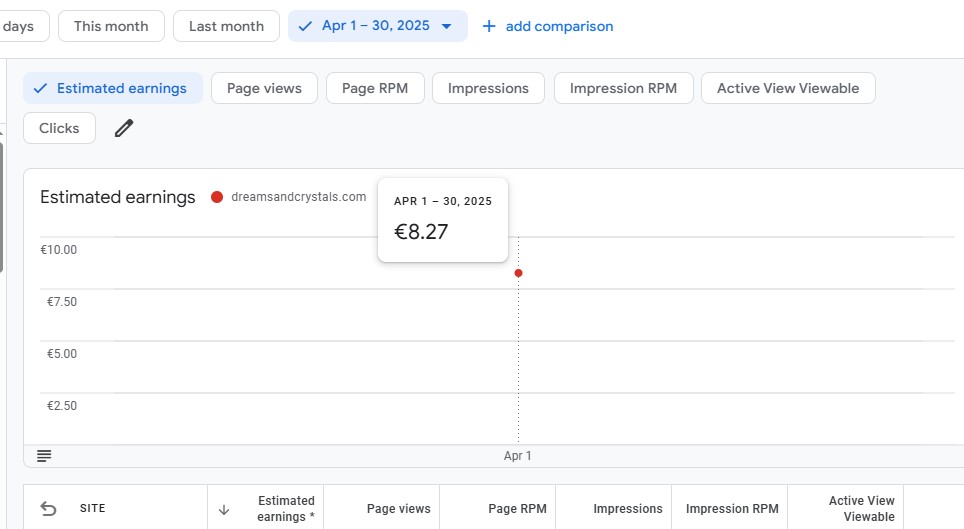Click the add comparison link
Screen dimensions: 964x529
(559, 26)
